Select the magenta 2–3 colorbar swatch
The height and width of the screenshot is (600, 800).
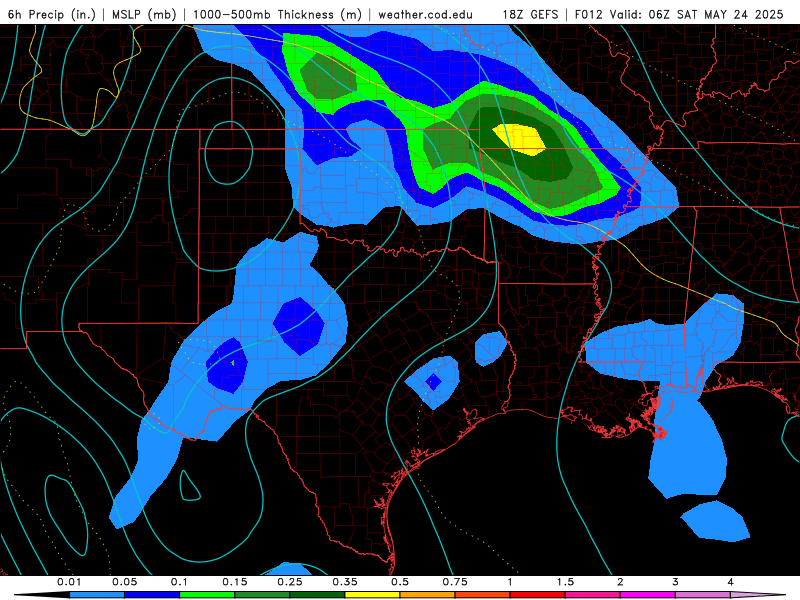pyautogui.click(x=648, y=595)
